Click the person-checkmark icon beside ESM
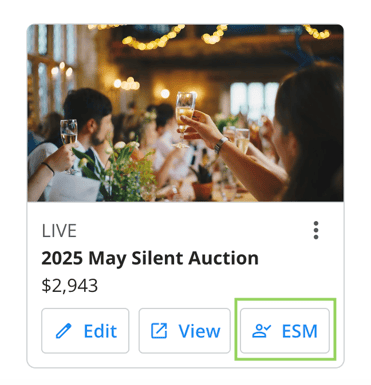Screen dimensions: 371x385 (x=262, y=331)
